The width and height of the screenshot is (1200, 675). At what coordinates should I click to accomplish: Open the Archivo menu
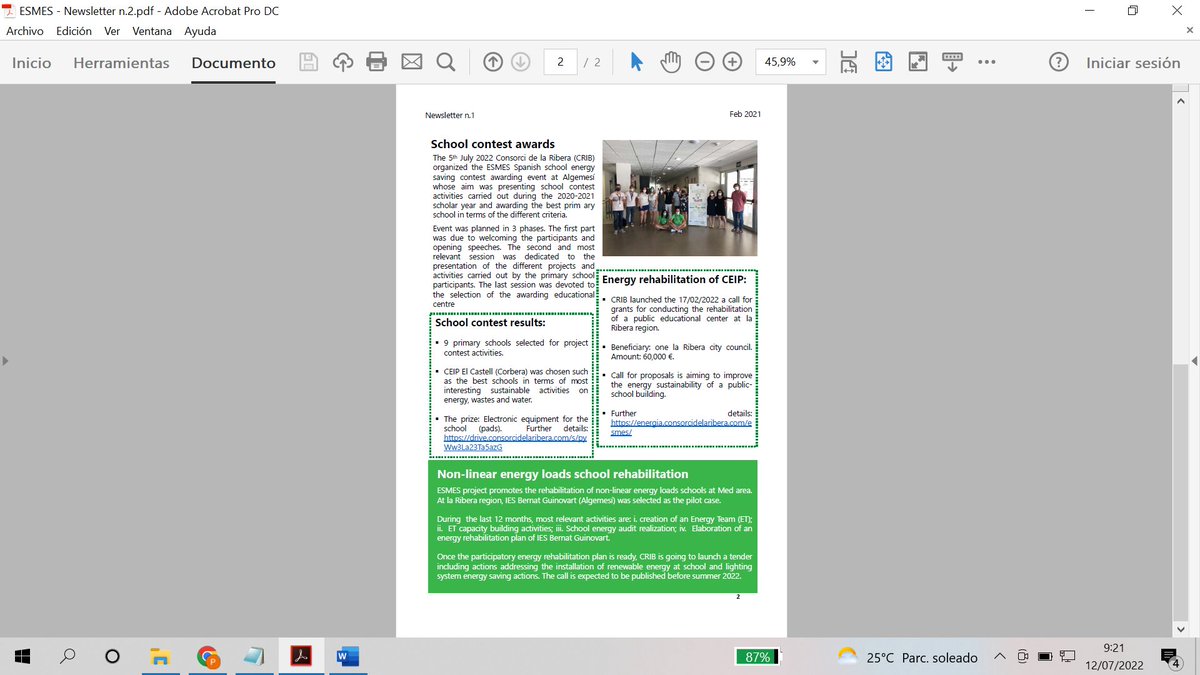(25, 31)
